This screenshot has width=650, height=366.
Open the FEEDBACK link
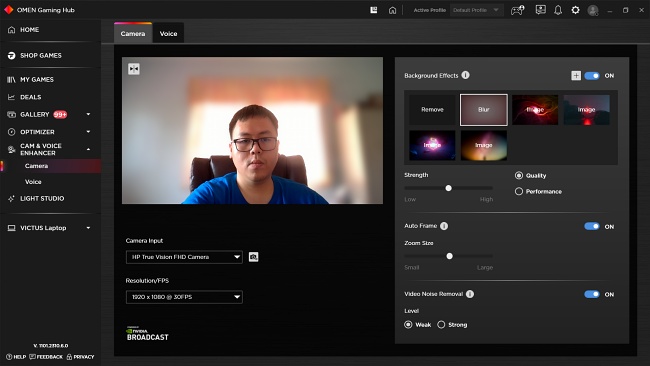click(x=46, y=357)
